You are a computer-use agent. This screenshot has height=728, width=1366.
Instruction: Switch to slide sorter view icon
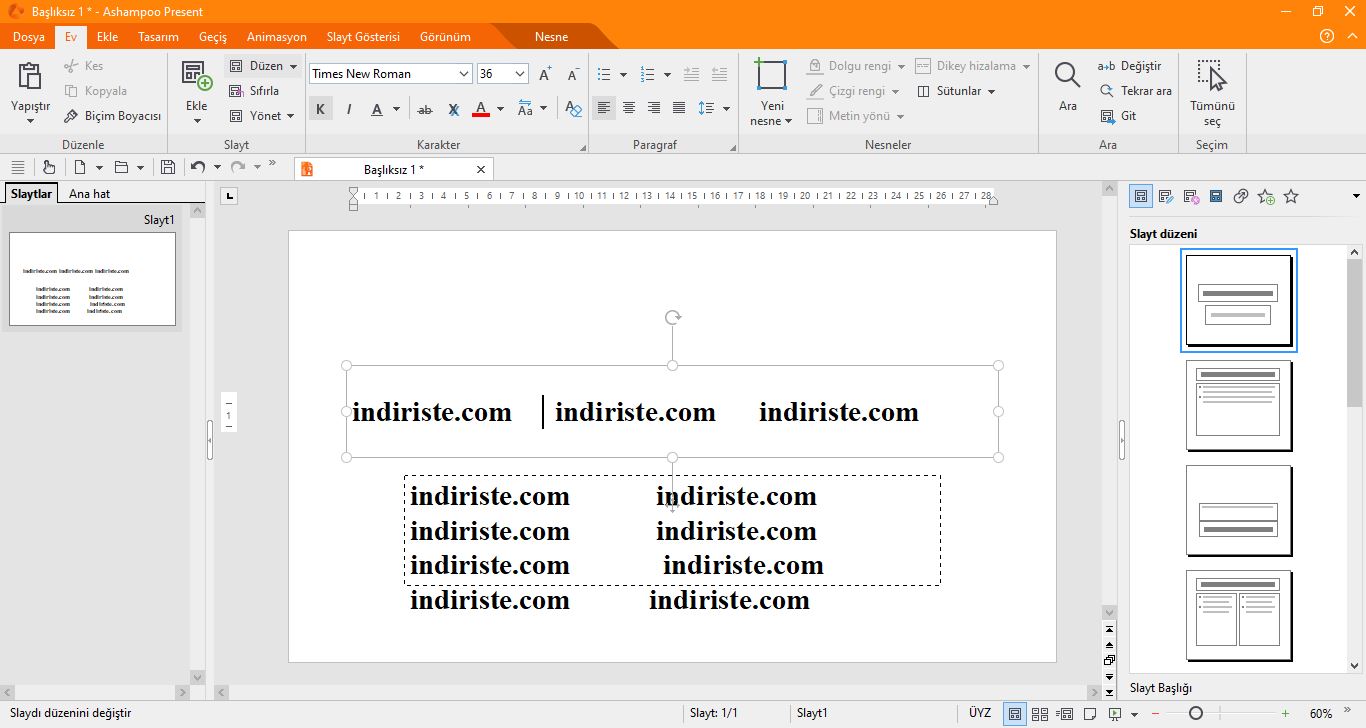pyautogui.click(x=1040, y=714)
